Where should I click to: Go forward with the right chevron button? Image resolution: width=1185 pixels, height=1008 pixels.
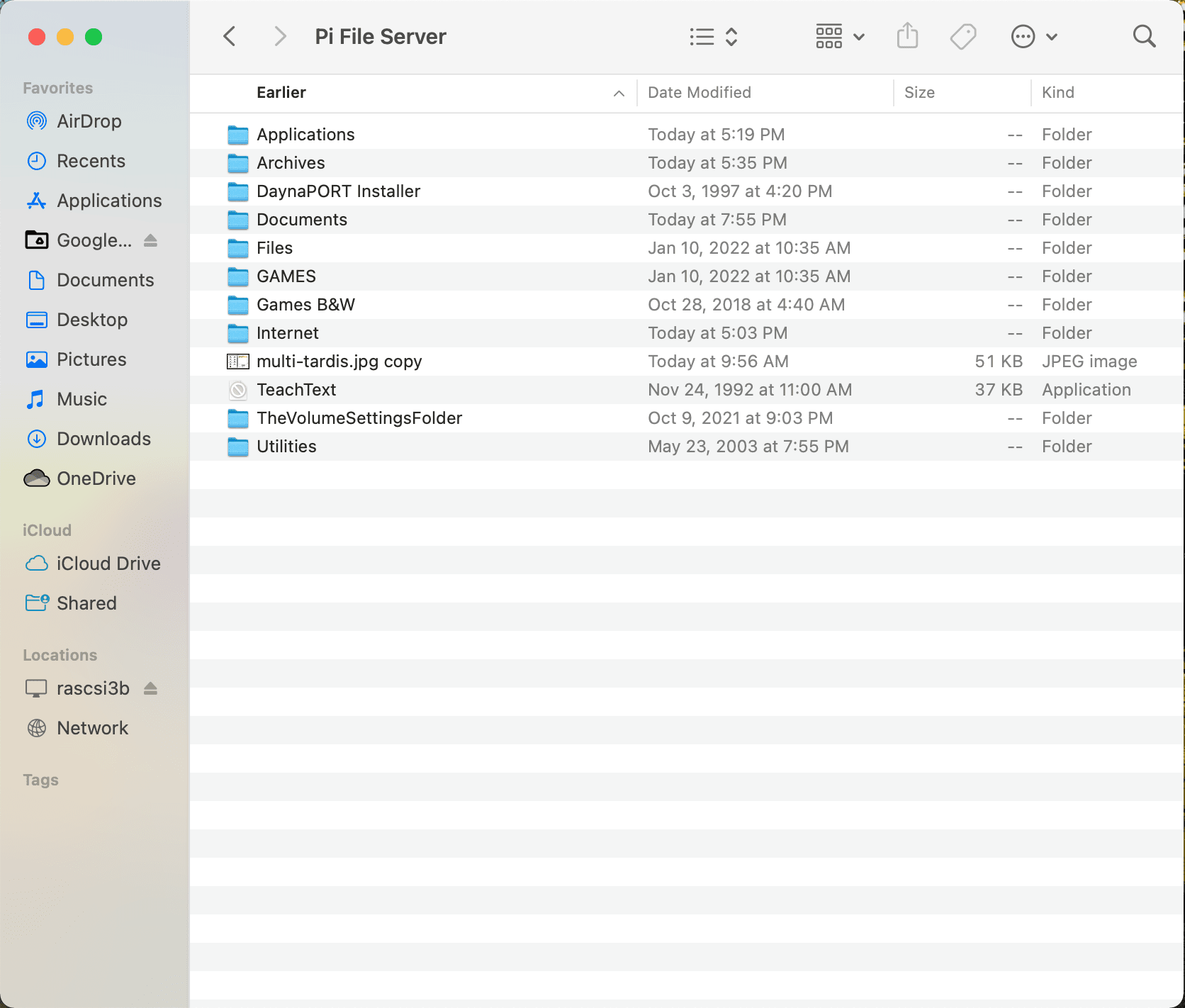pos(281,36)
